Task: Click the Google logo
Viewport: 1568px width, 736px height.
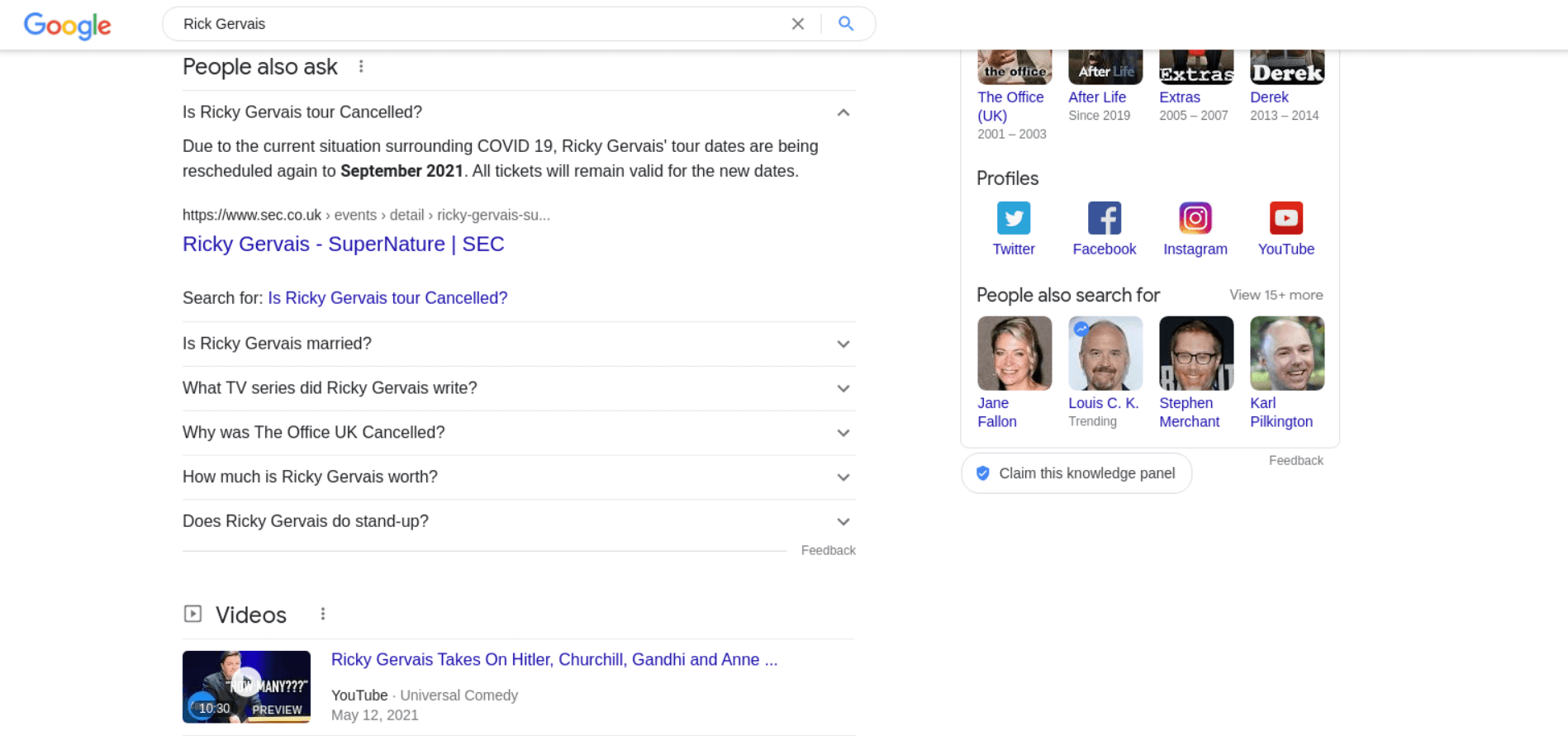Action: (67, 25)
